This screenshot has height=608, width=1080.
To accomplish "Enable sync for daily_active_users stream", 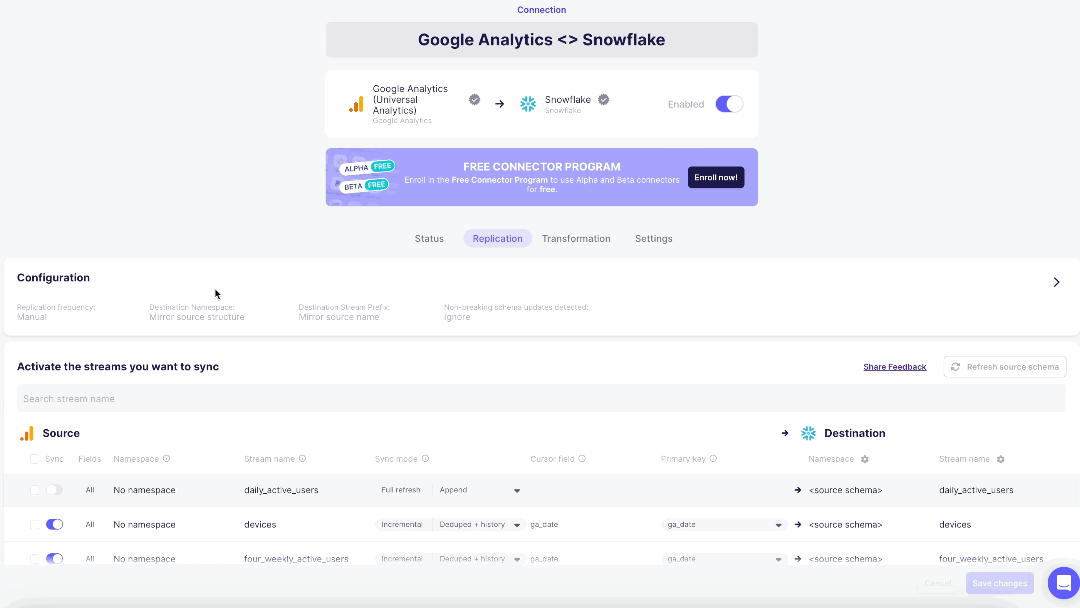I will [x=54, y=490].
